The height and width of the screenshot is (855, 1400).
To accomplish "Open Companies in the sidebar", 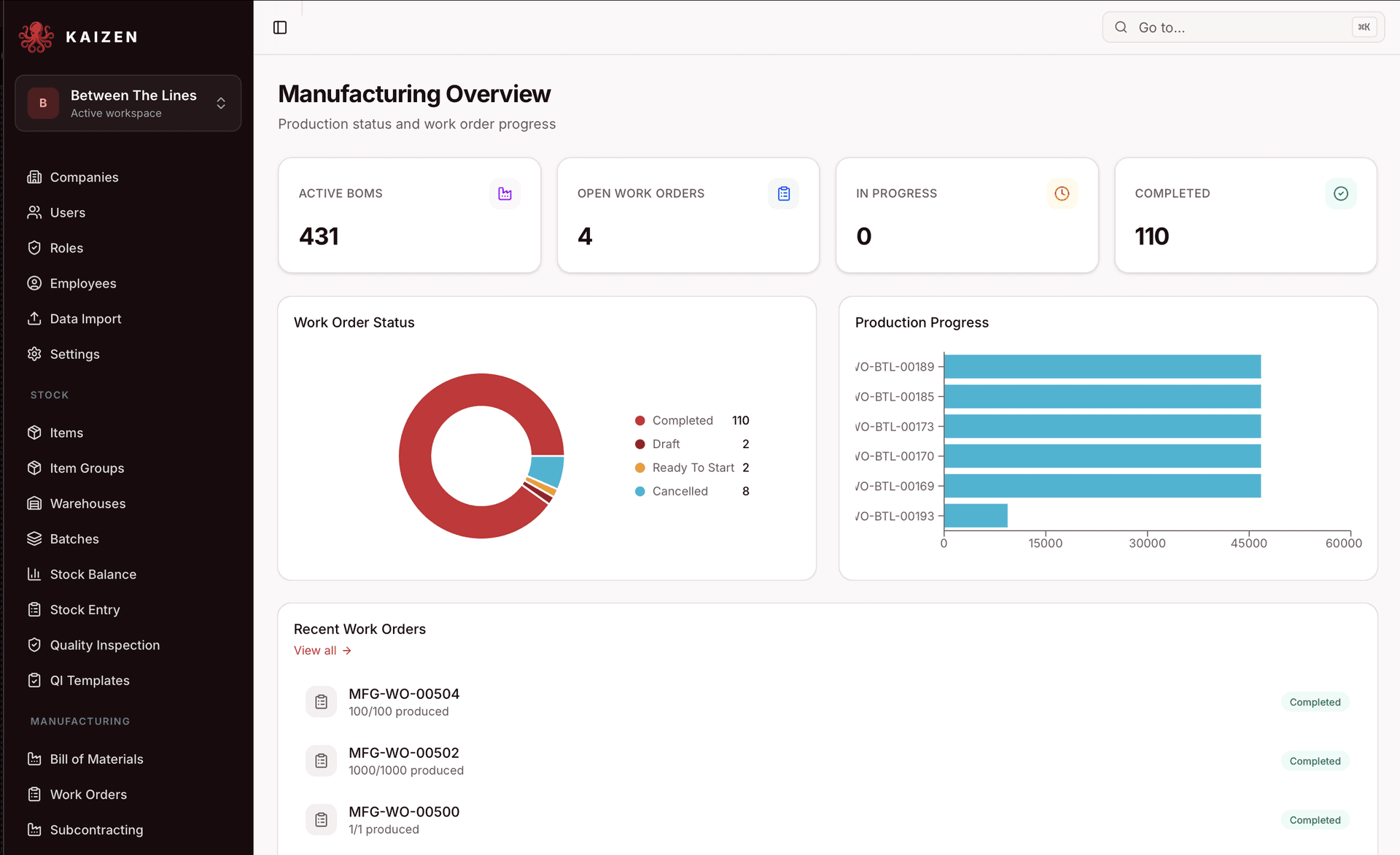I will (x=84, y=177).
